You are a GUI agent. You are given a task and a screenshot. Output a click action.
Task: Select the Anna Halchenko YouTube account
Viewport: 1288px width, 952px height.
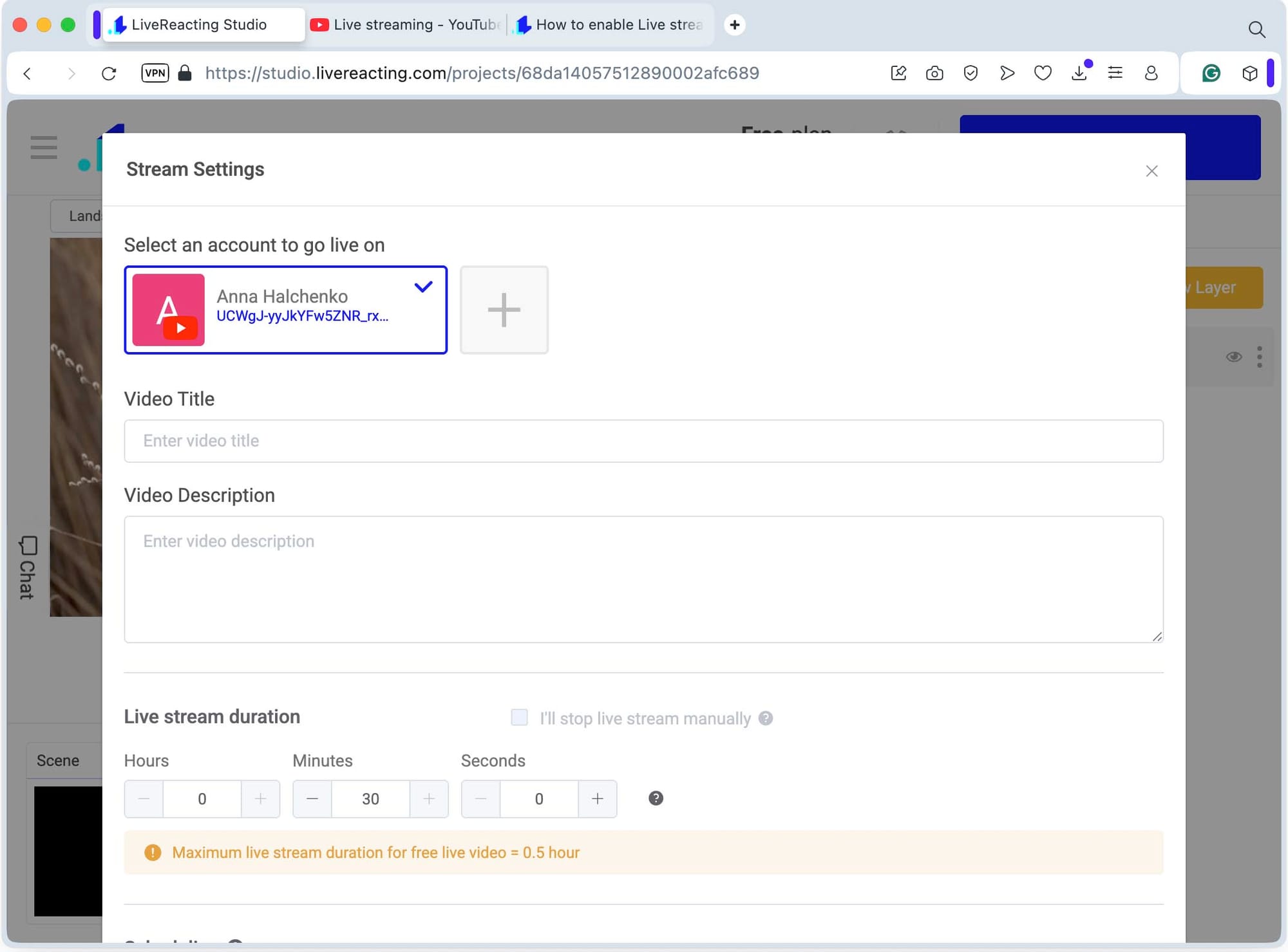point(285,310)
